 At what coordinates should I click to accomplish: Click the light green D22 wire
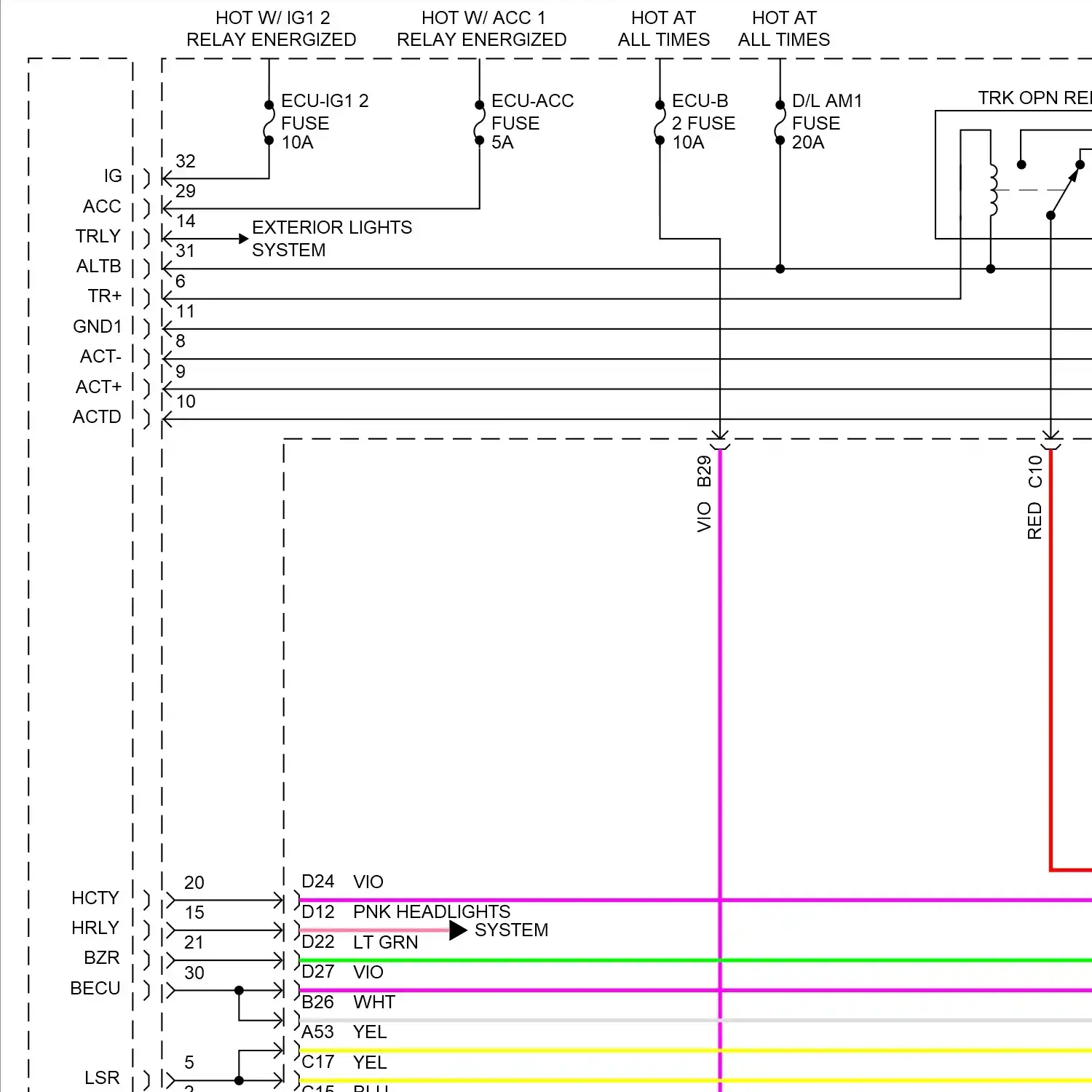click(695, 961)
